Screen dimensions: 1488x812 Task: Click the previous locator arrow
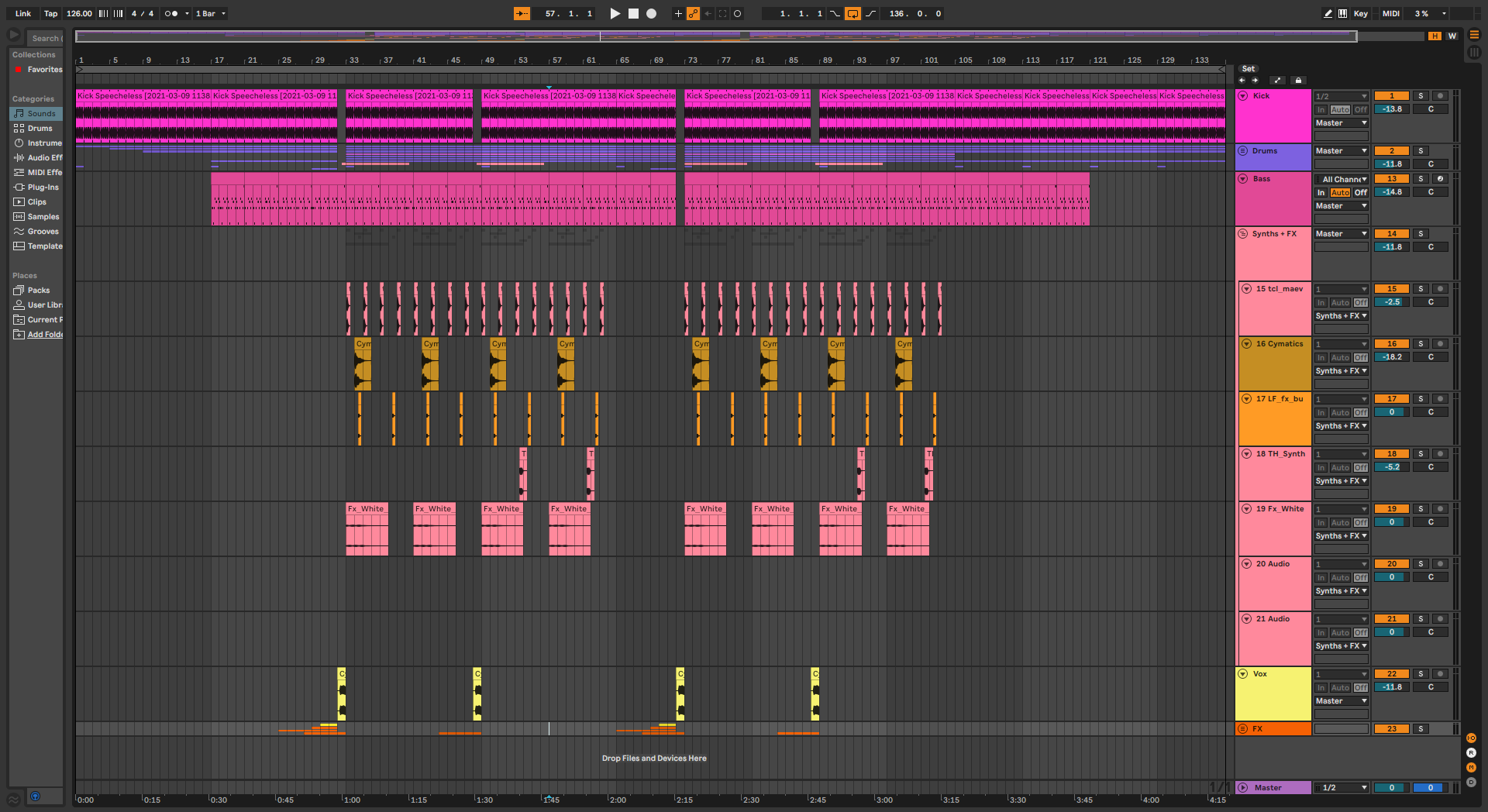click(1242, 80)
